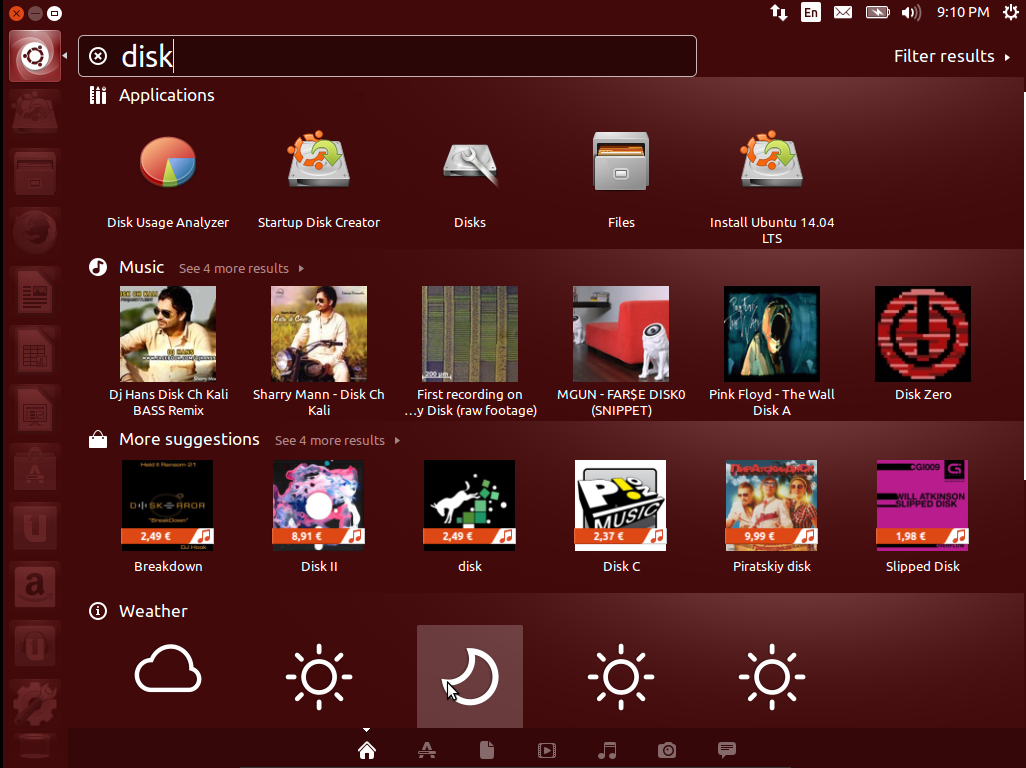
Task: Click the search input field containing disk
Action: (400, 56)
